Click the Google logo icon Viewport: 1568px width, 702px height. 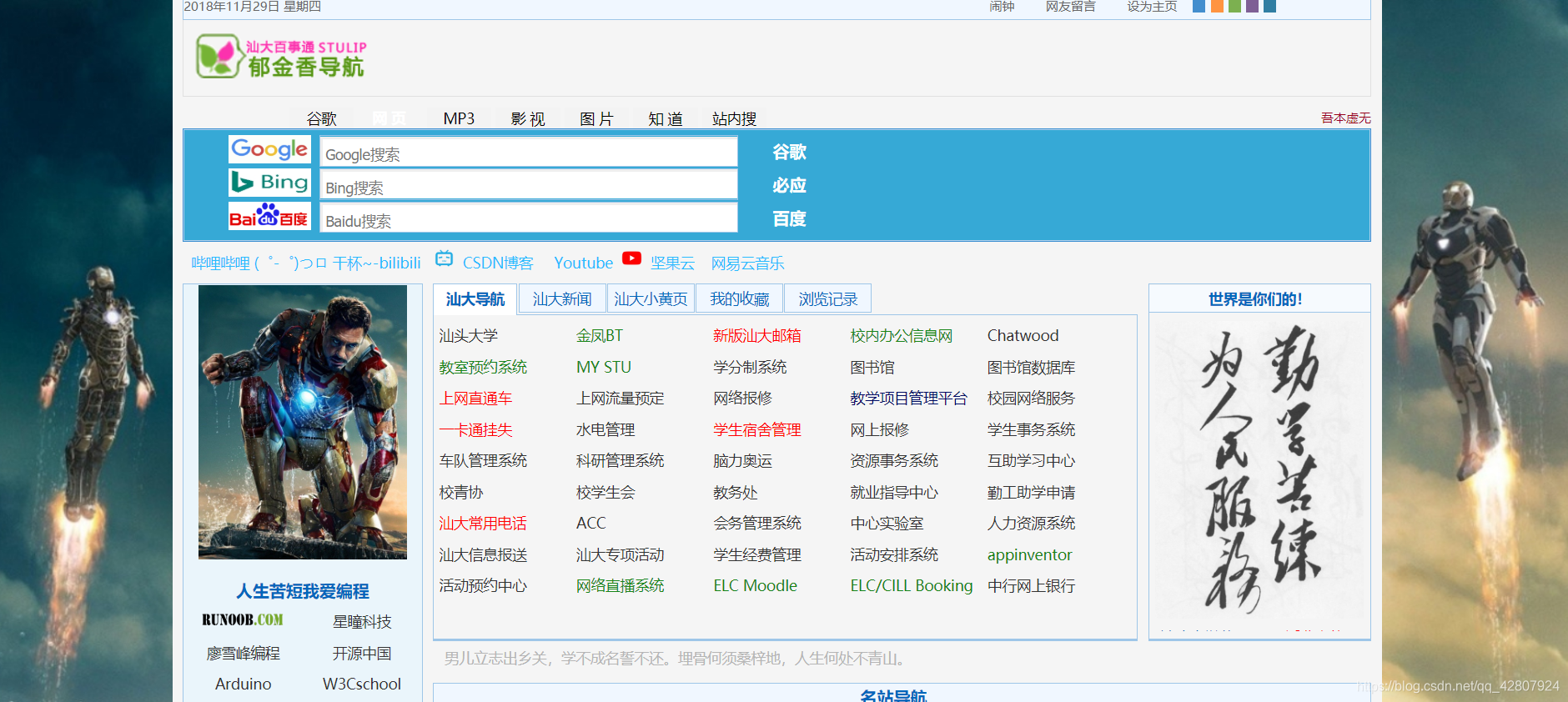tap(269, 149)
